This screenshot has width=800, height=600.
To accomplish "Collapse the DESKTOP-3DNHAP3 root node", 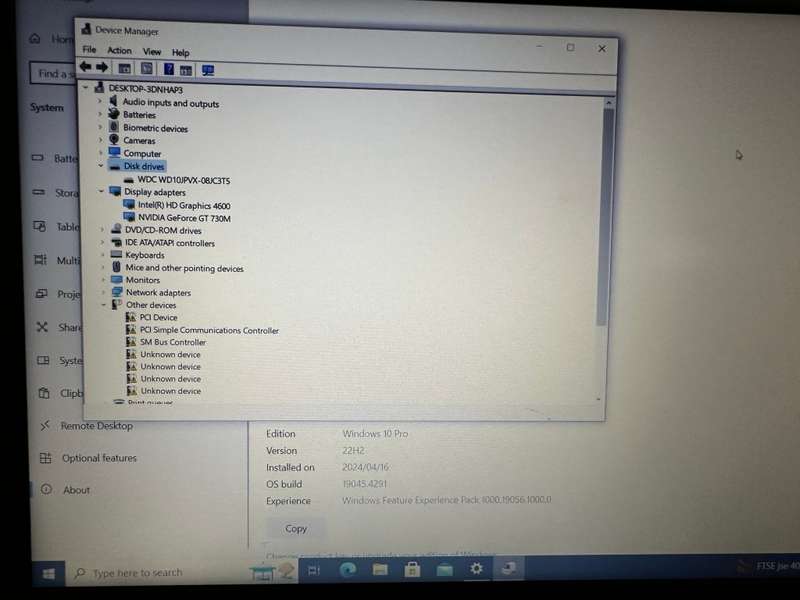I will (86, 88).
